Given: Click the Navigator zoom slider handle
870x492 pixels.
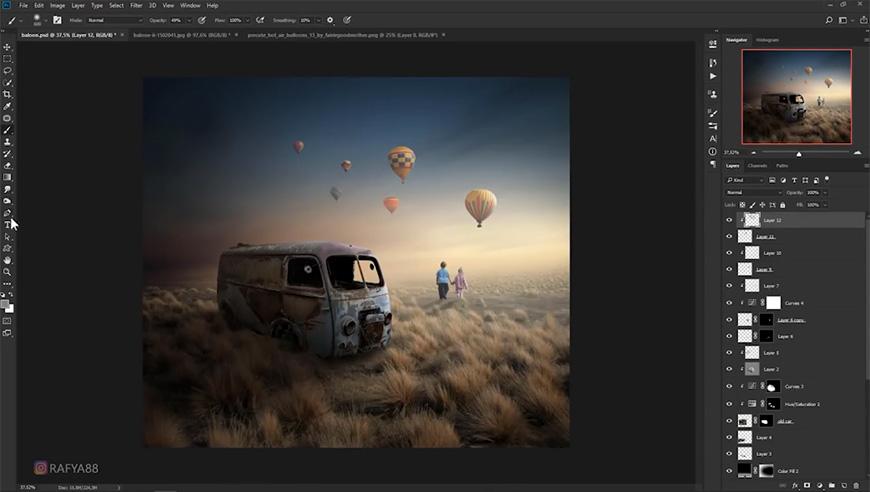Looking at the screenshot, I should coord(798,153).
